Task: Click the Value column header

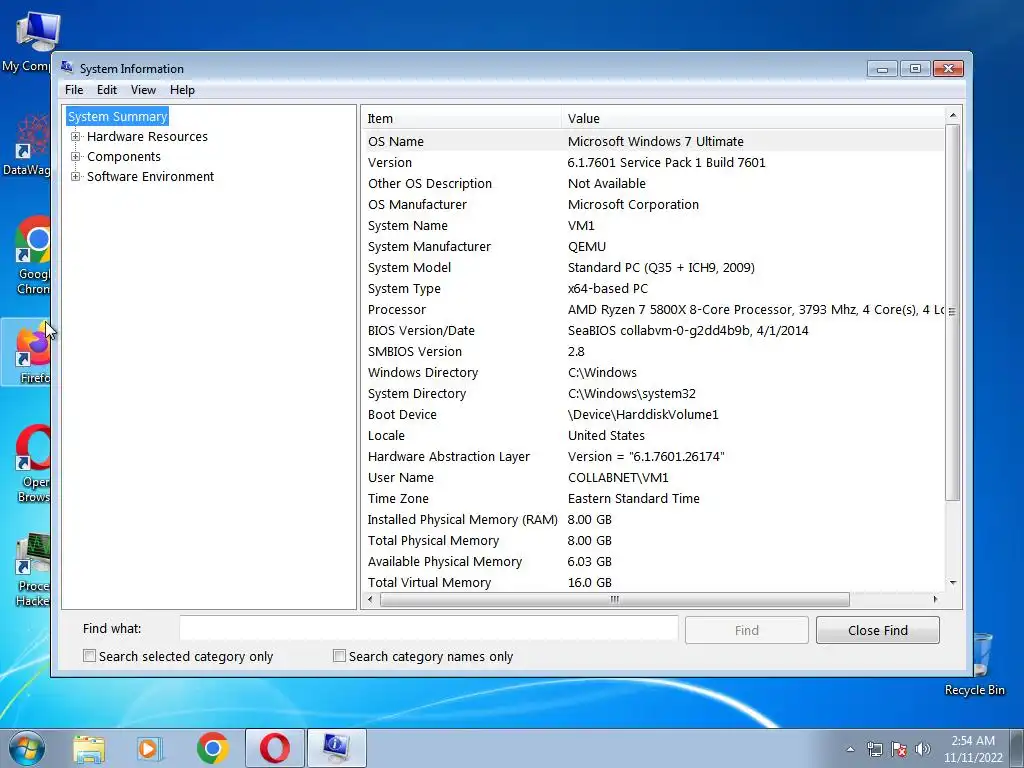Action: [752, 118]
